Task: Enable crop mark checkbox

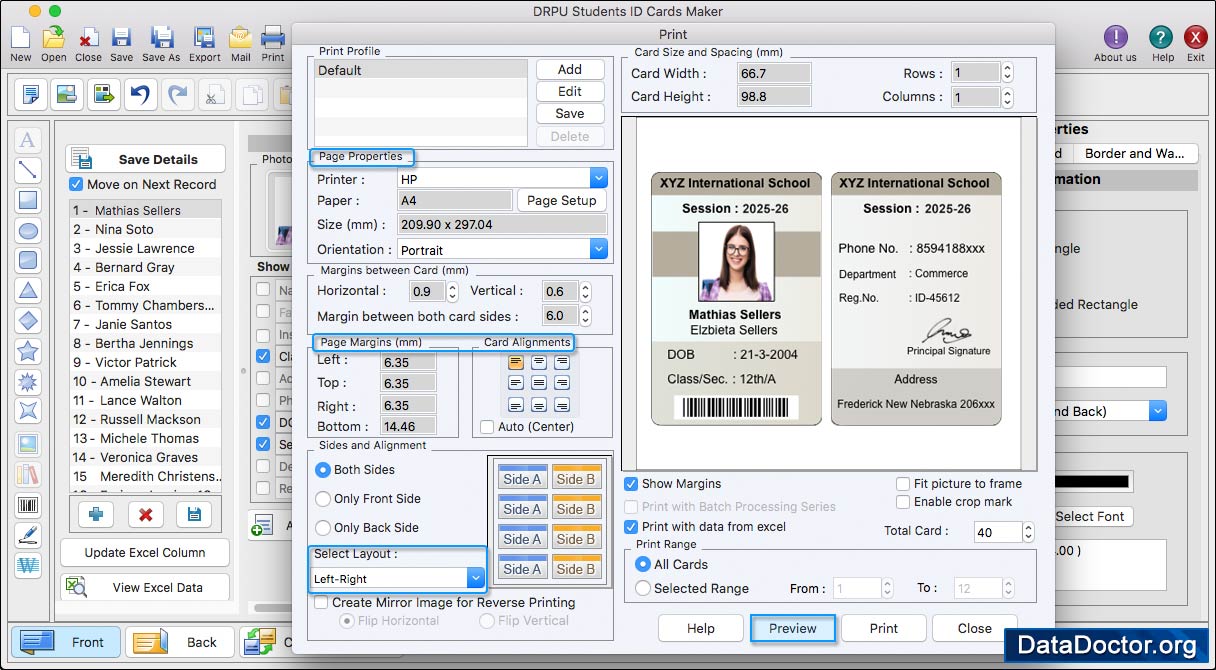Action: 904,502
